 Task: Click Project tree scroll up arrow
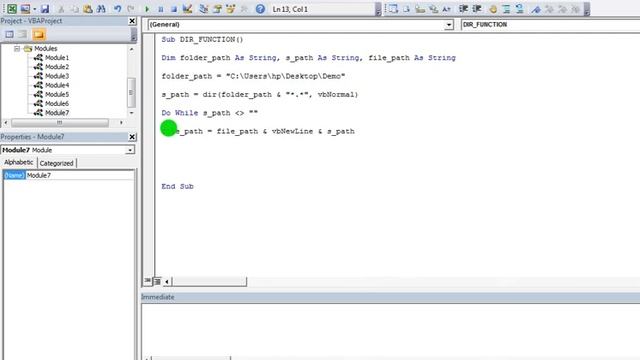click(131, 49)
